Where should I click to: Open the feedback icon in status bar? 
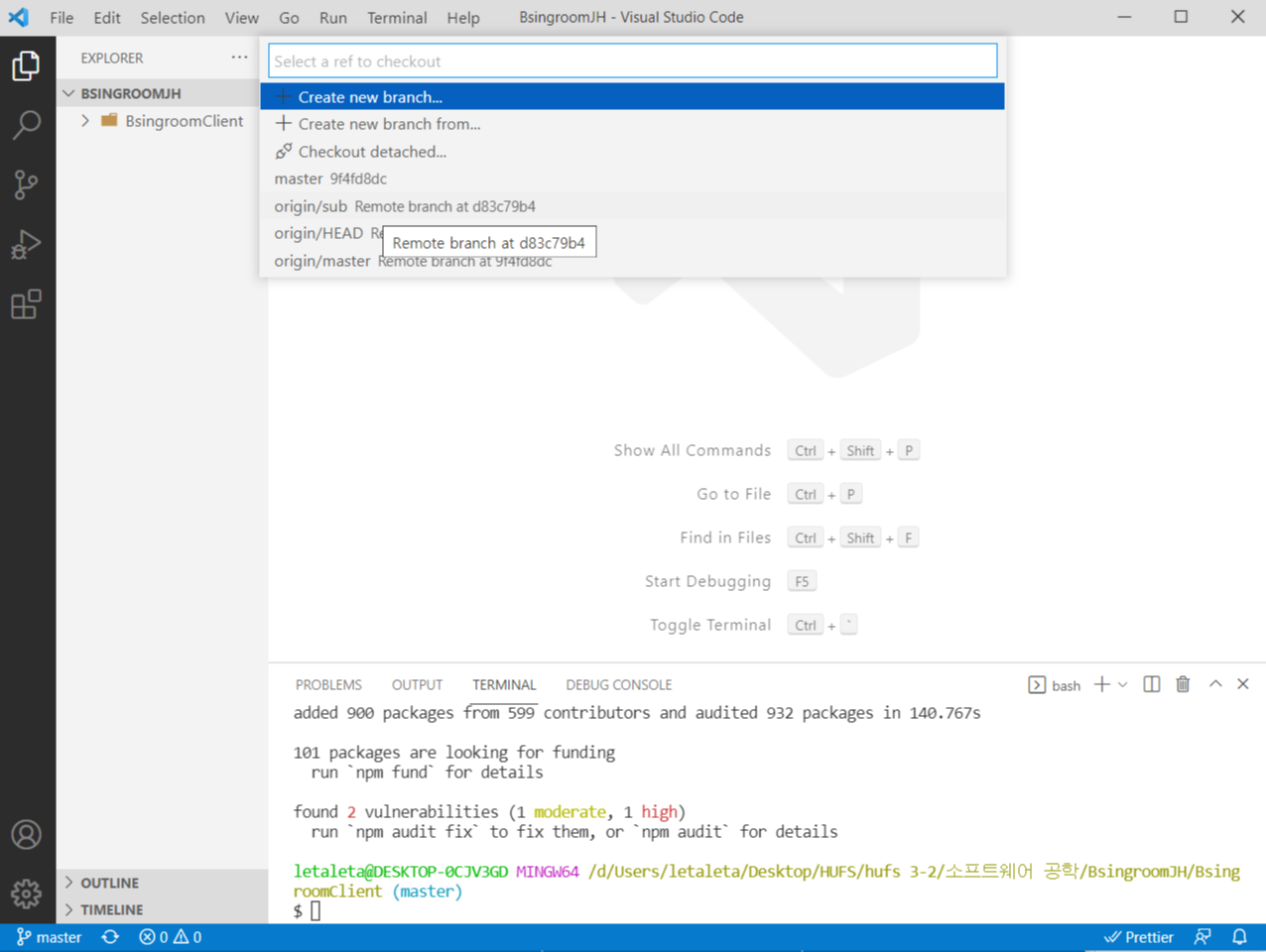[1203, 937]
